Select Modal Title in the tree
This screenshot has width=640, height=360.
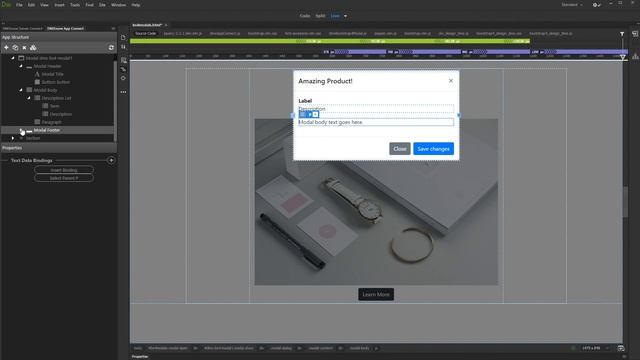click(53, 74)
